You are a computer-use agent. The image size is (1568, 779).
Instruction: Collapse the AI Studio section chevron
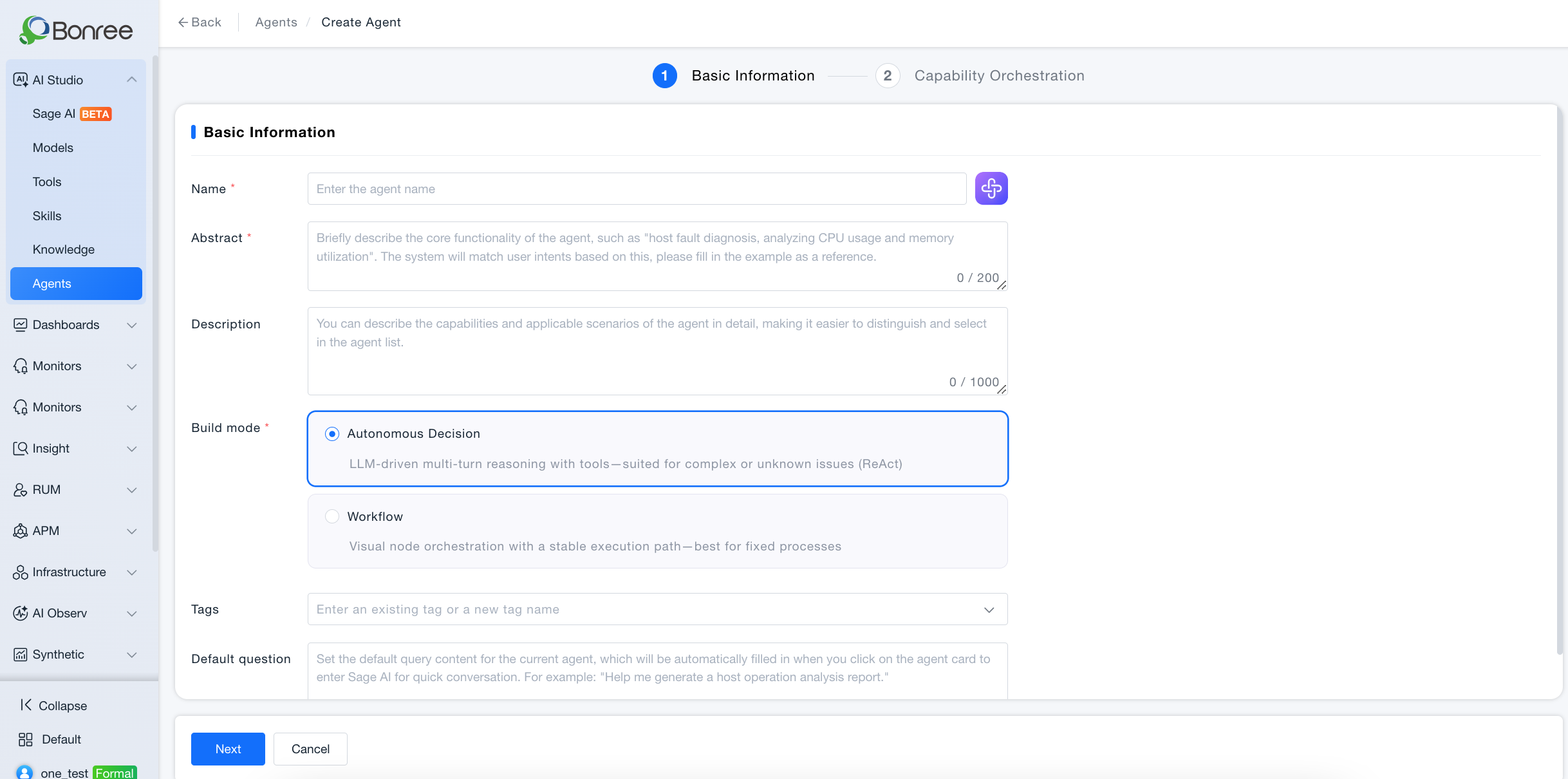(132, 80)
